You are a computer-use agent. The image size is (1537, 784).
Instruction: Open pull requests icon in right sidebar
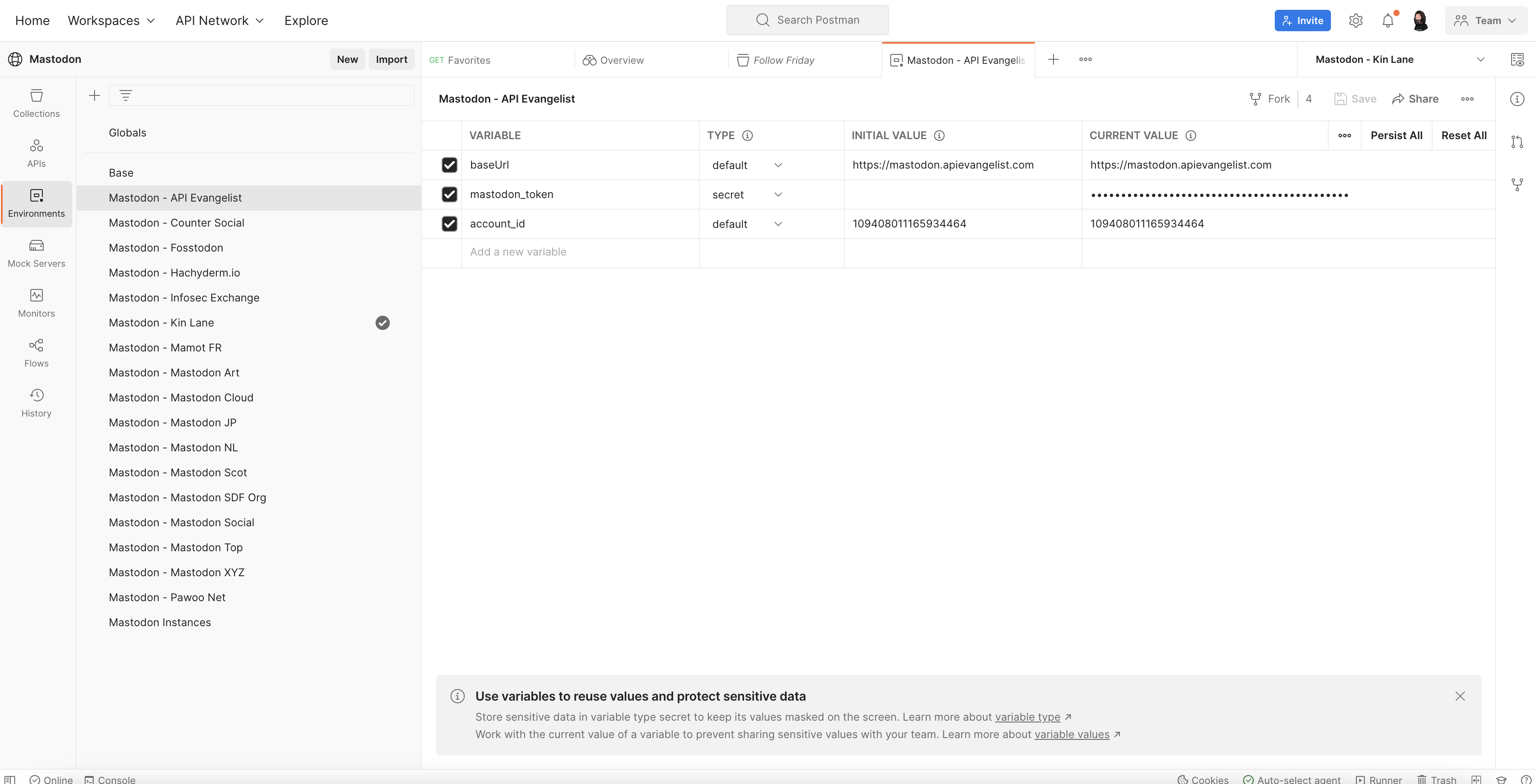(1517, 142)
